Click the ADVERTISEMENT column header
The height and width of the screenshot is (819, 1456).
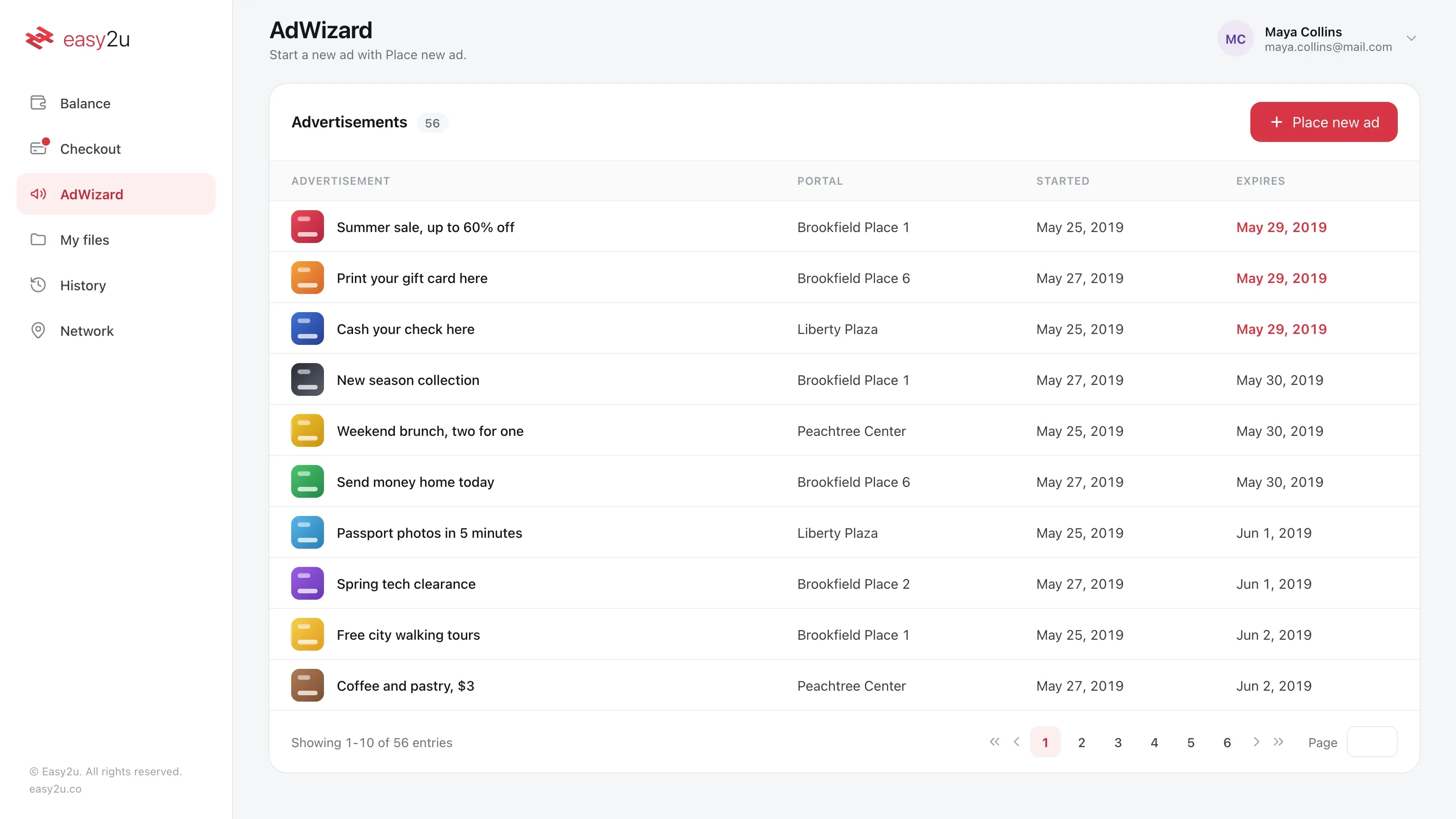pos(340,181)
